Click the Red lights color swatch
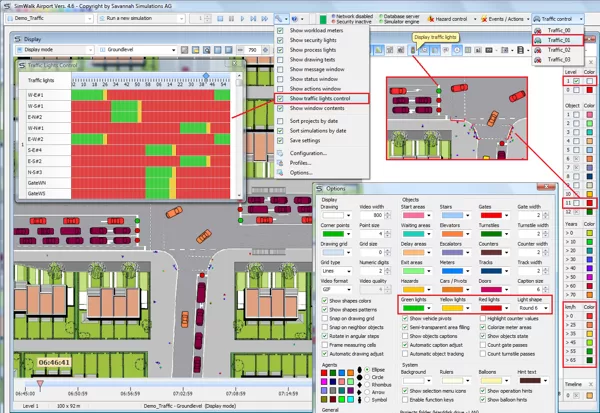 (491, 308)
